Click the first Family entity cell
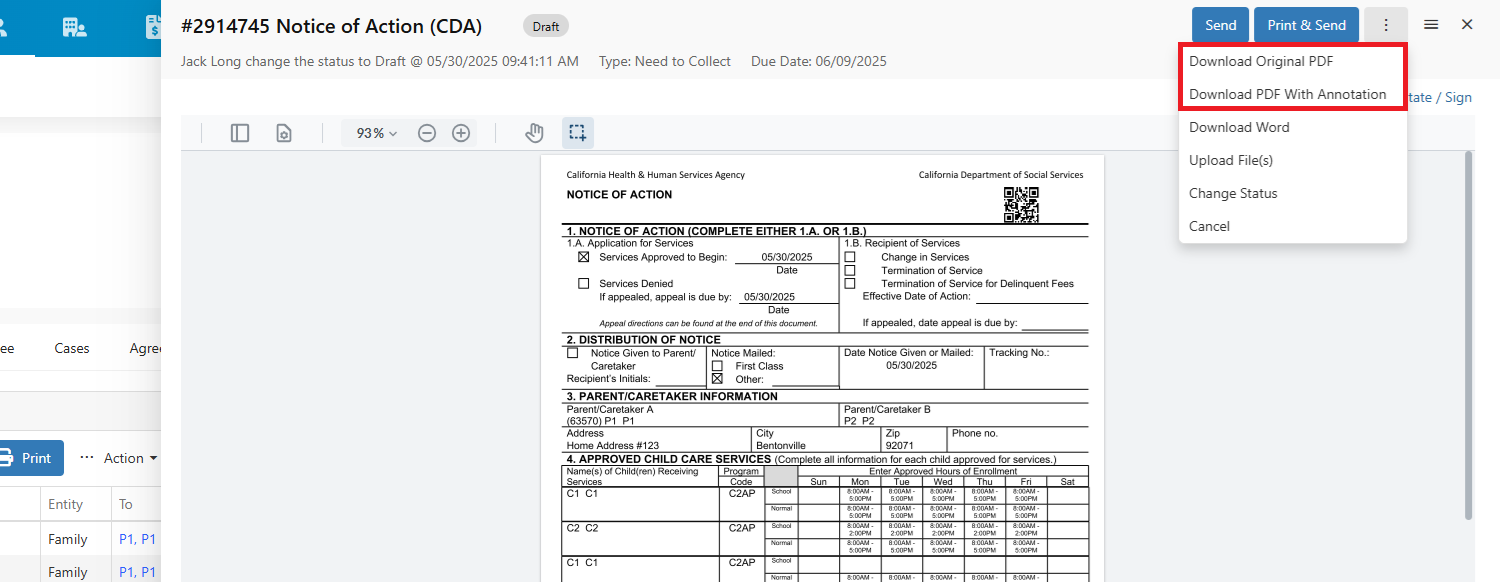This screenshot has height=582, width=1500. pos(68,539)
